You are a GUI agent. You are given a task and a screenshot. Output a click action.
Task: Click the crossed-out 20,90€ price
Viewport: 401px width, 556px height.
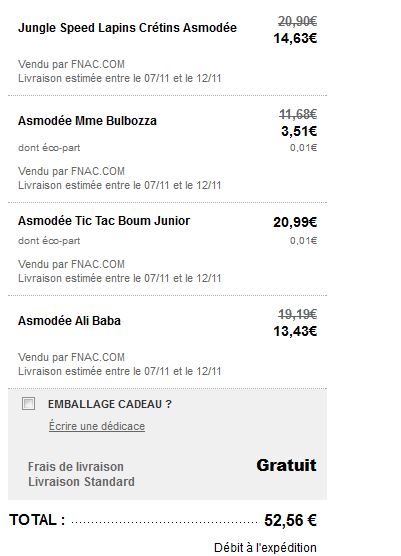point(297,22)
